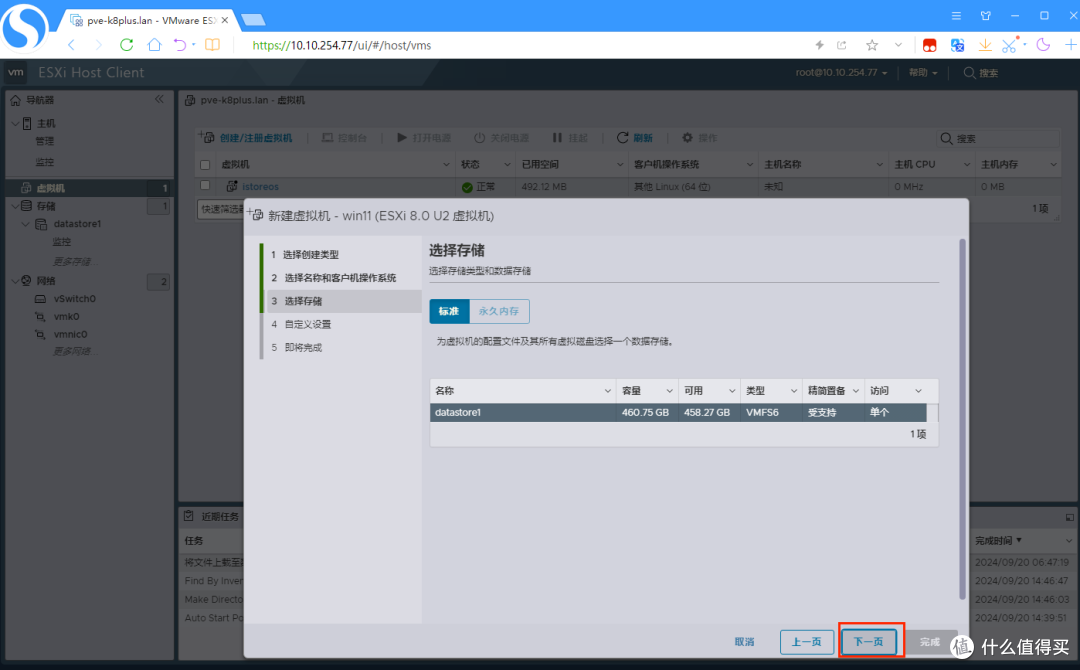This screenshot has height=670, width=1080.
Task: Open the reading mode book icon
Action: click(213, 45)
